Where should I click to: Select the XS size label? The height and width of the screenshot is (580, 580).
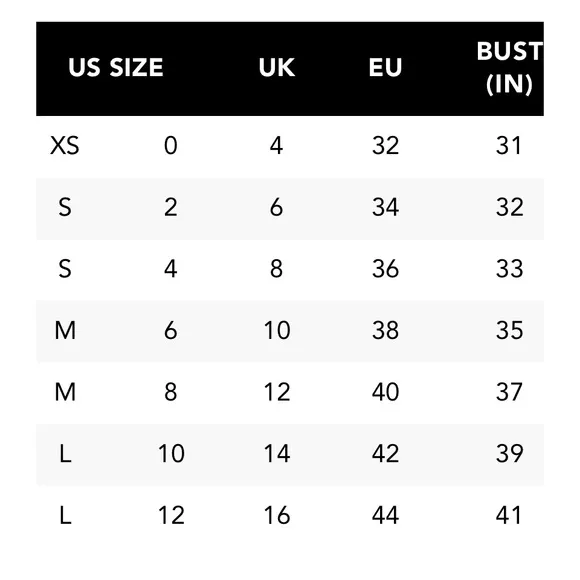(x=65, y=145)
